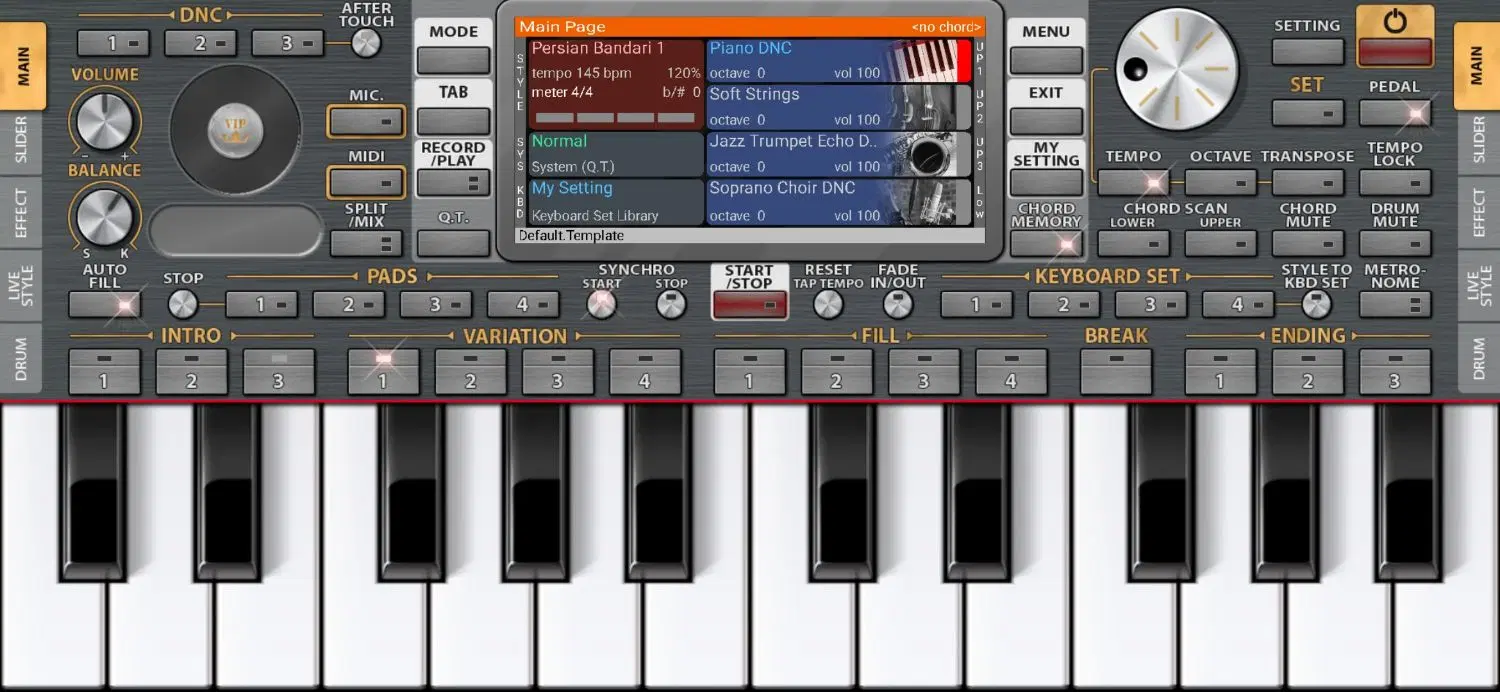
Task: Open the right Effect side tab
Action: 1478,212
